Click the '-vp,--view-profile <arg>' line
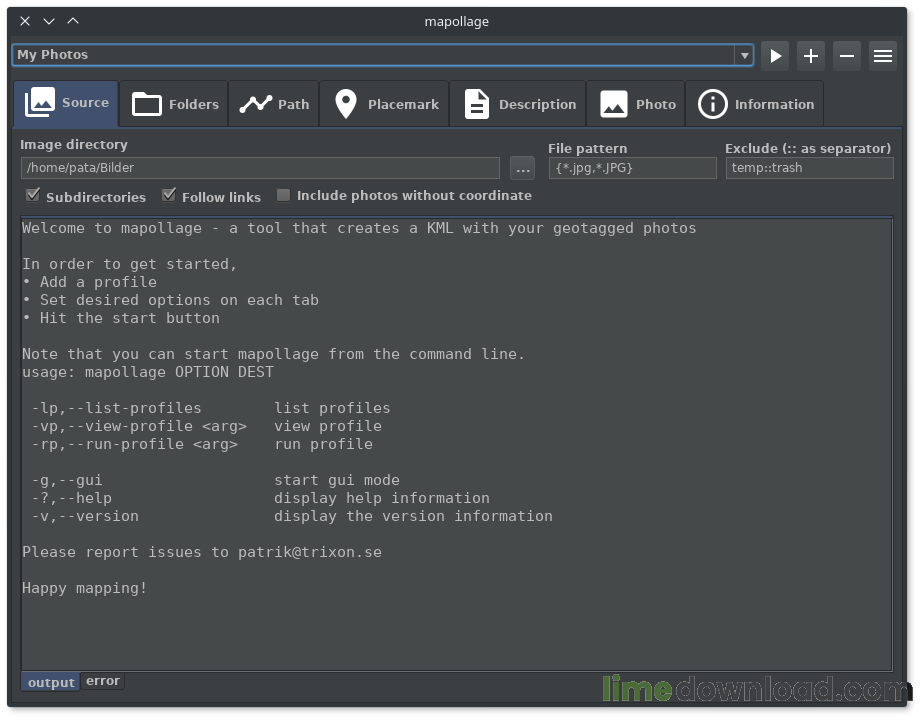This screenshot has height=720, width=920. pos(207,426)
